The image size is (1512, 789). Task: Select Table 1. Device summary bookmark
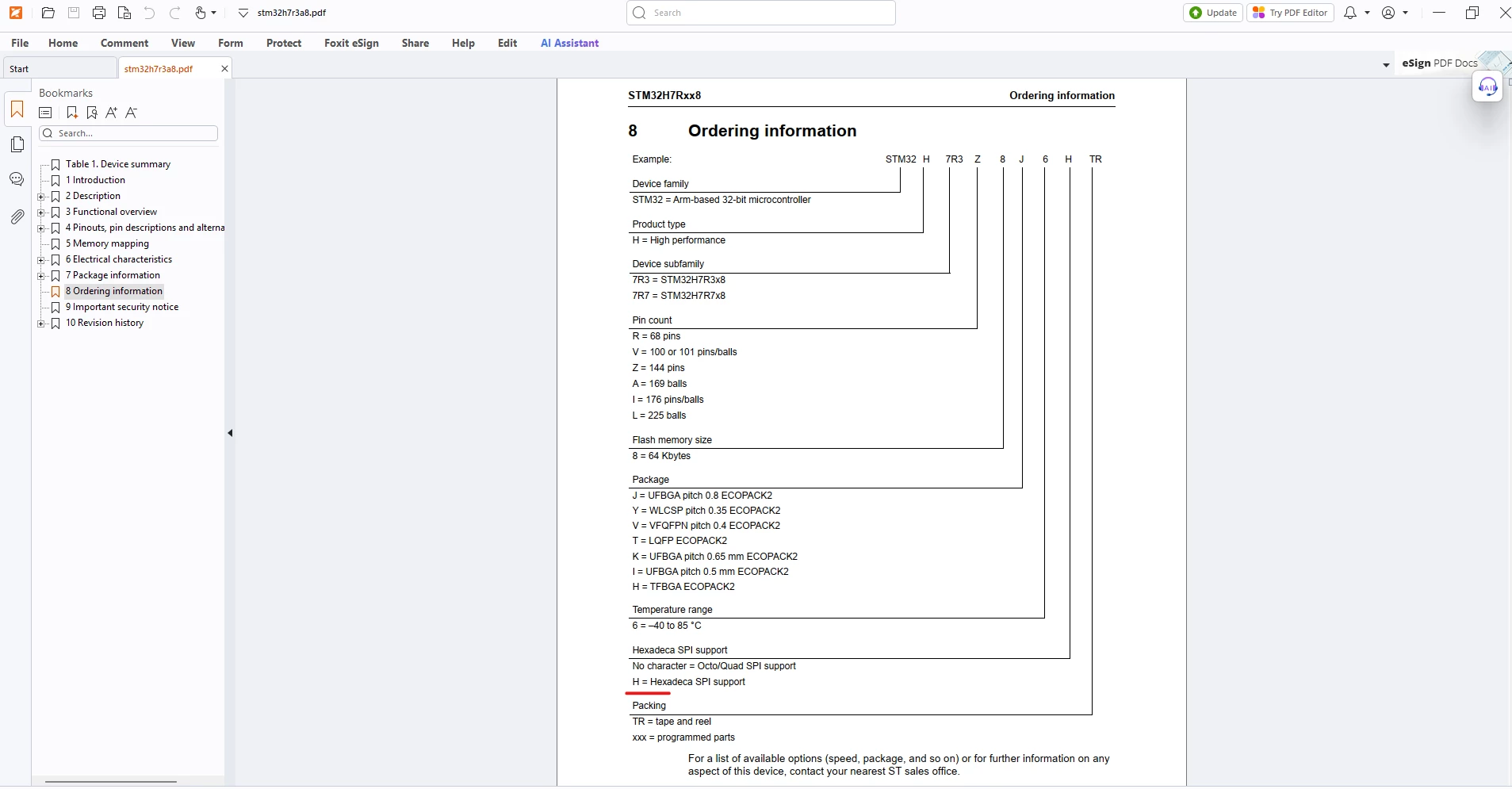pos(118,164)
